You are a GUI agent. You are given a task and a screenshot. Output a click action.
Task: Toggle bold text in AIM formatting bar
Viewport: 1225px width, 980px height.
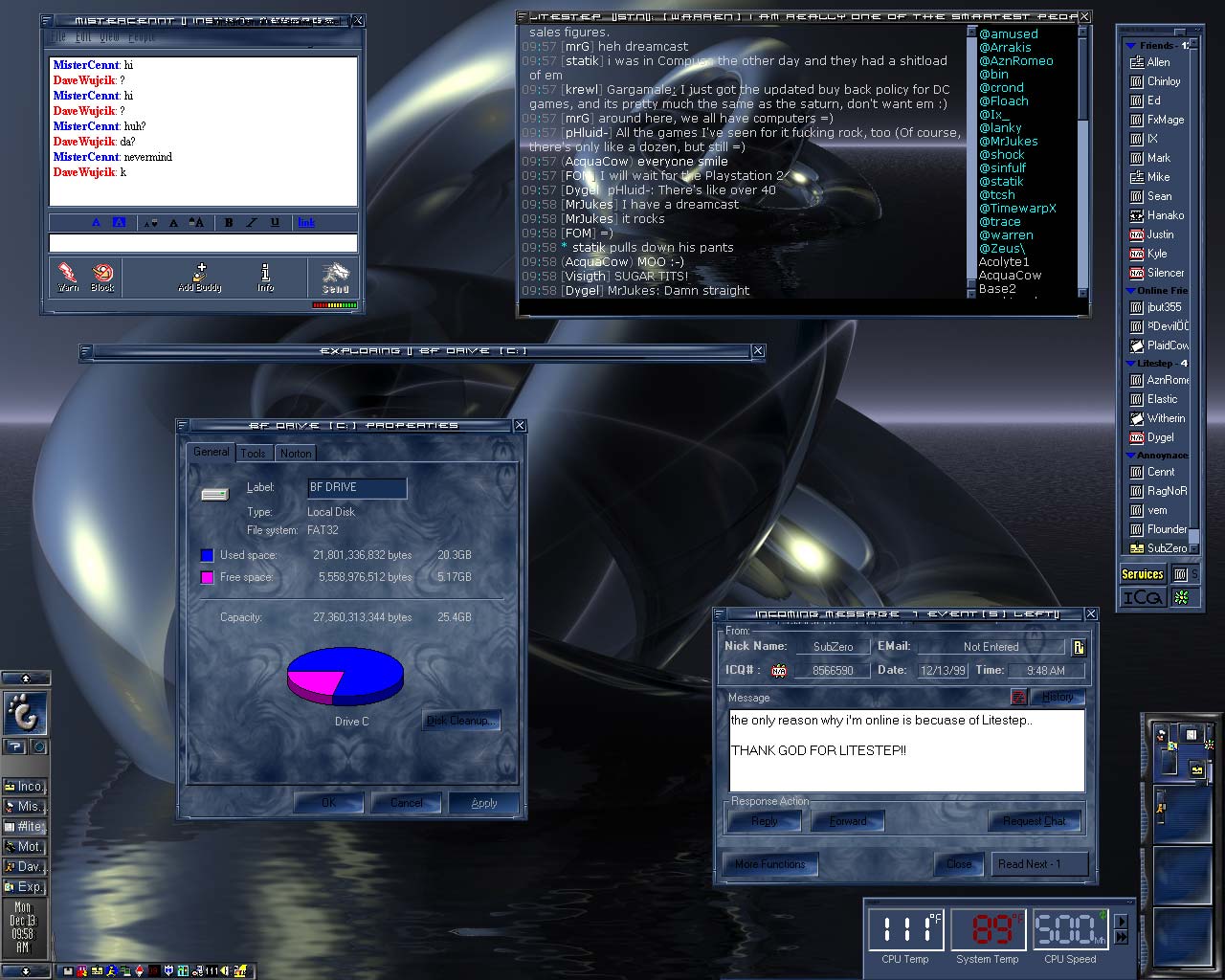pyautogui.click(x=229, y=222)
